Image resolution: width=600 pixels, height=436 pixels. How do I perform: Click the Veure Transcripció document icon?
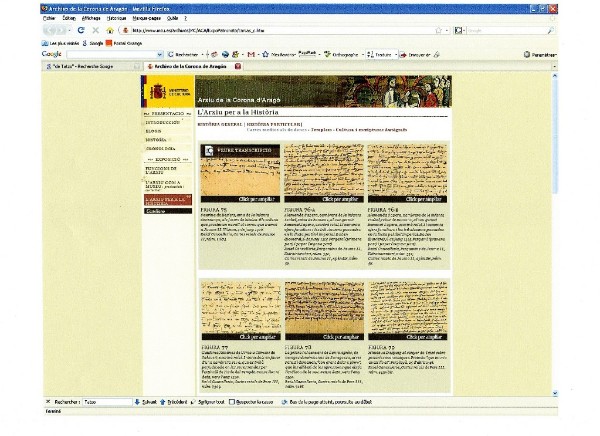(208, 151)
